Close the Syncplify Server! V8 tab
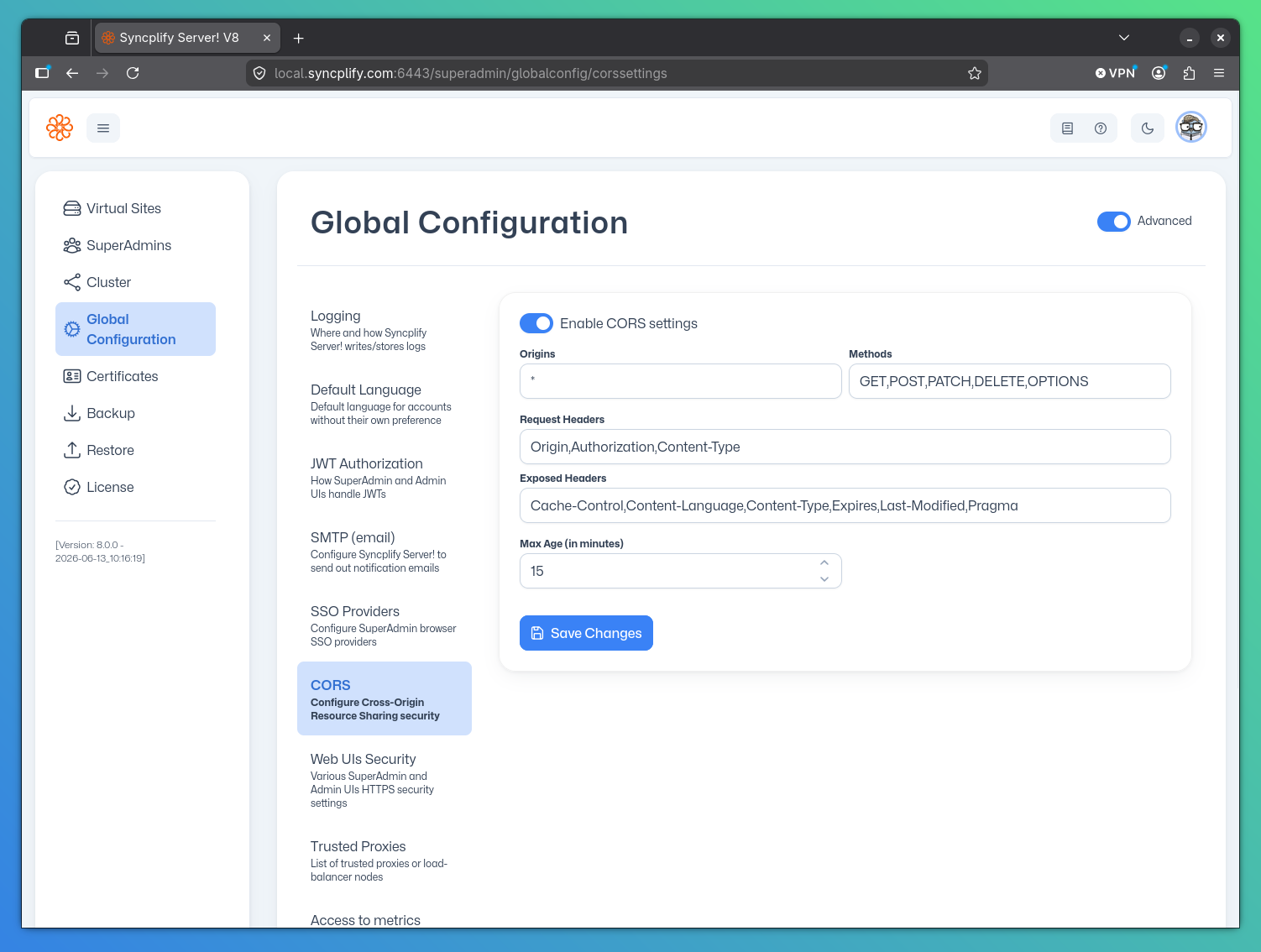This screenshot has width=1261, height=952. (x=267, y=38)
